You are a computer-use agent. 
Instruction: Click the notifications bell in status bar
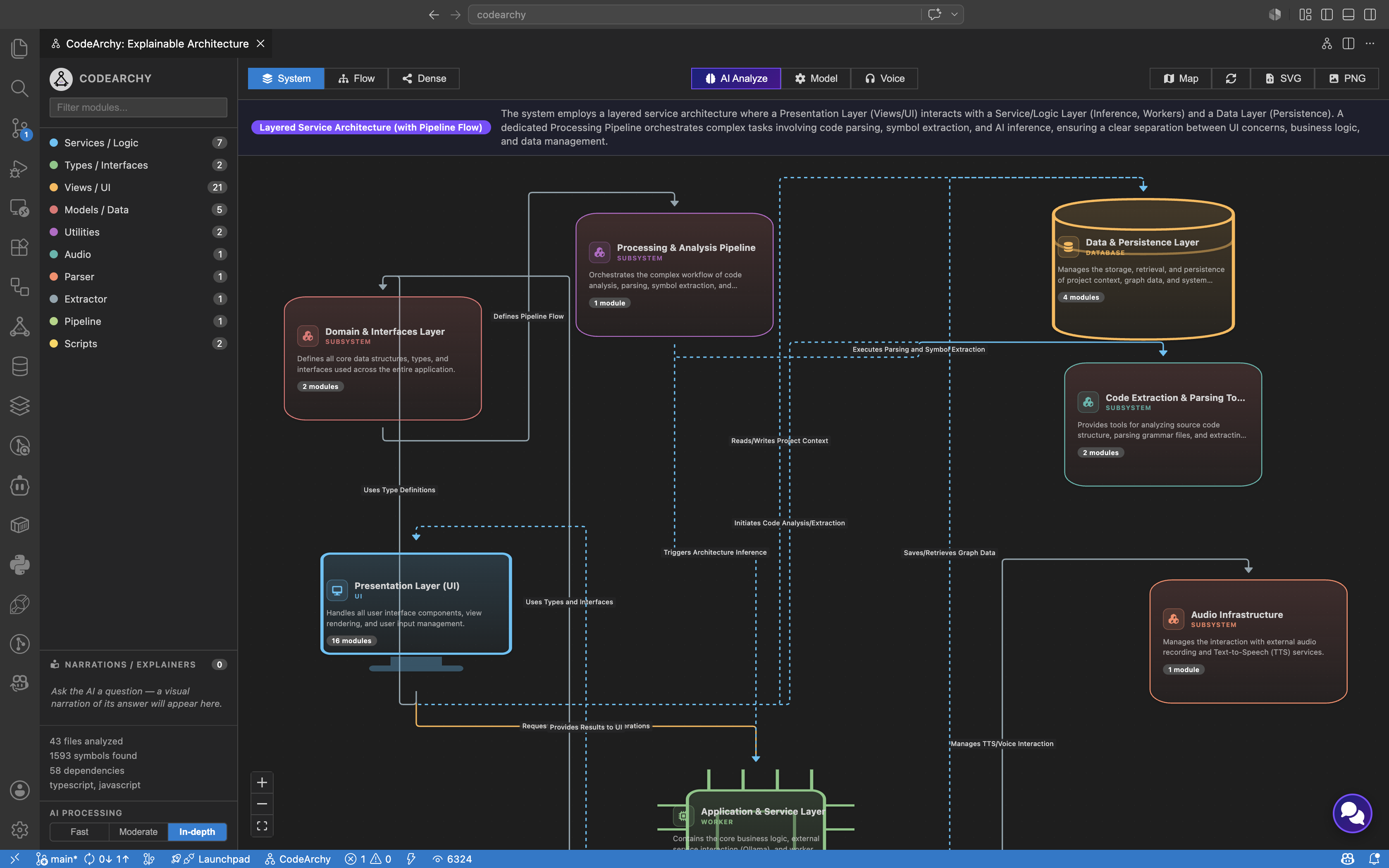[1374, 859]
